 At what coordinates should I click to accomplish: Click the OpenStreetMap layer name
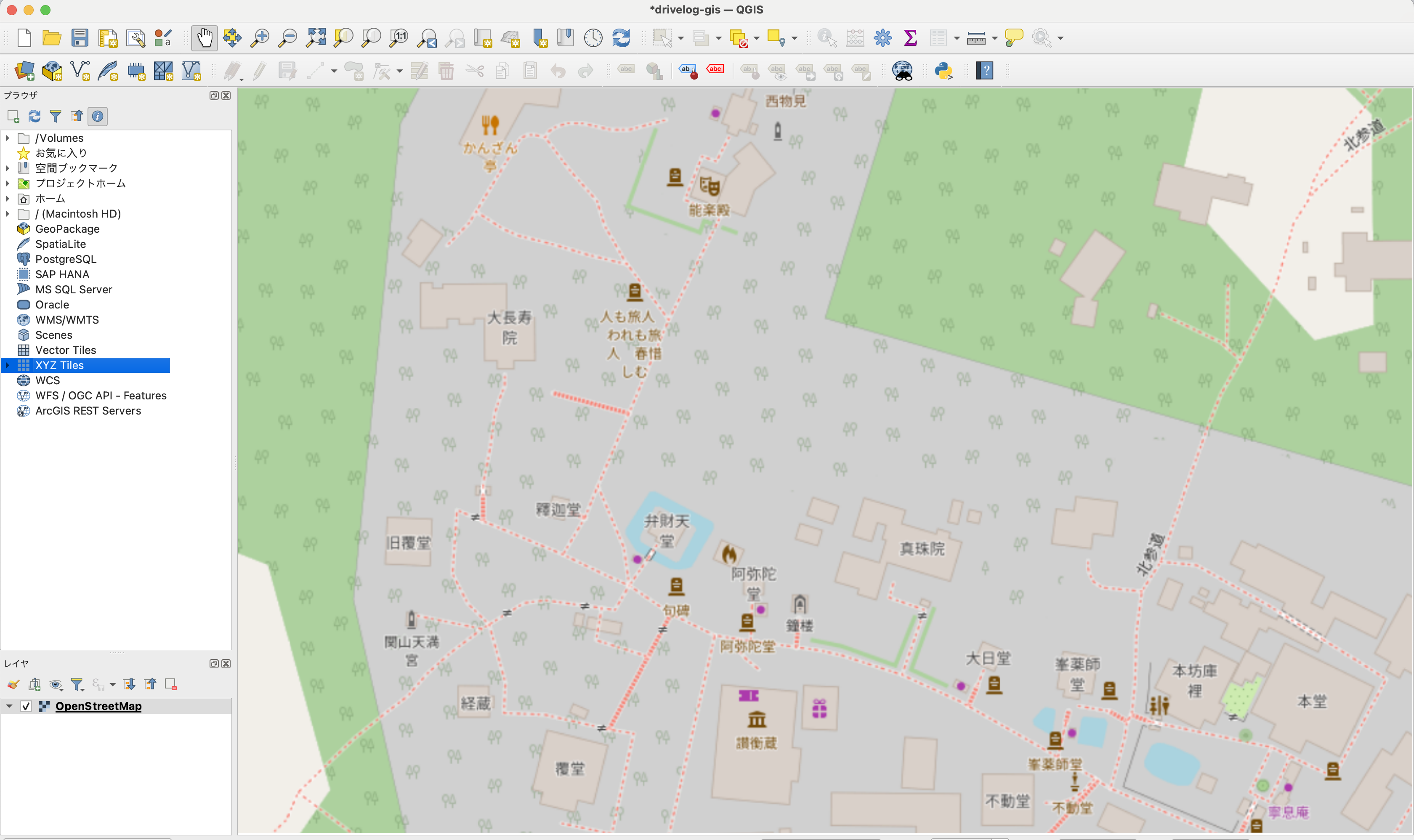(98, 706)
